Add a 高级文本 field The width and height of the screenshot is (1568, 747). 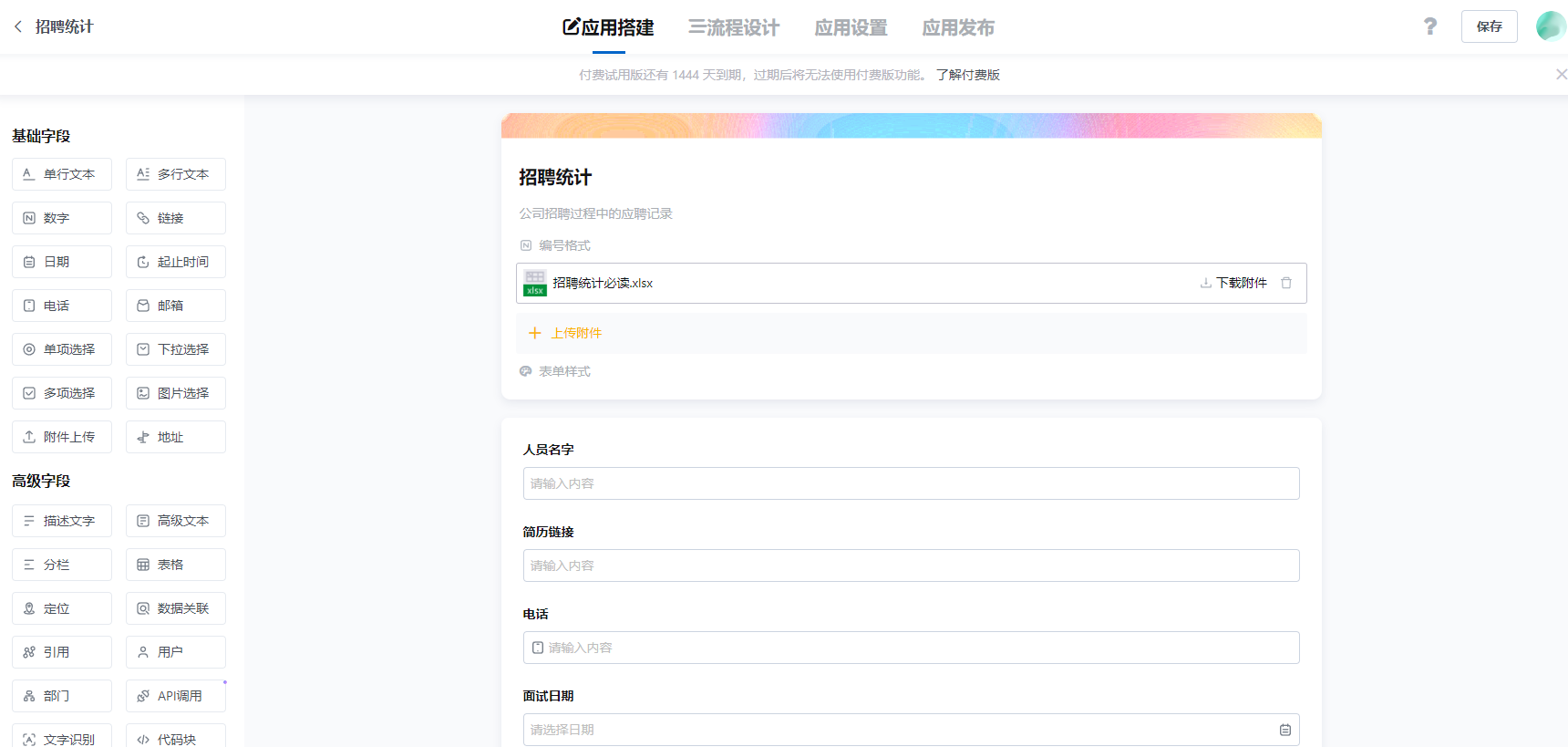click(x=176, y=521)
